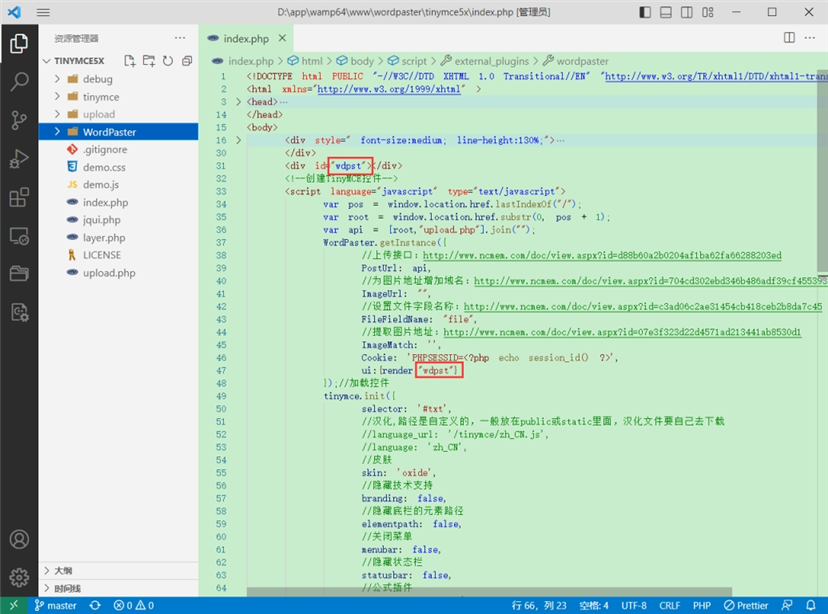Image resolution: width=828 pixels, height=614 pixels.
Task: Open the w3.org xmlns link on line 2
Action: click(389, 89)
